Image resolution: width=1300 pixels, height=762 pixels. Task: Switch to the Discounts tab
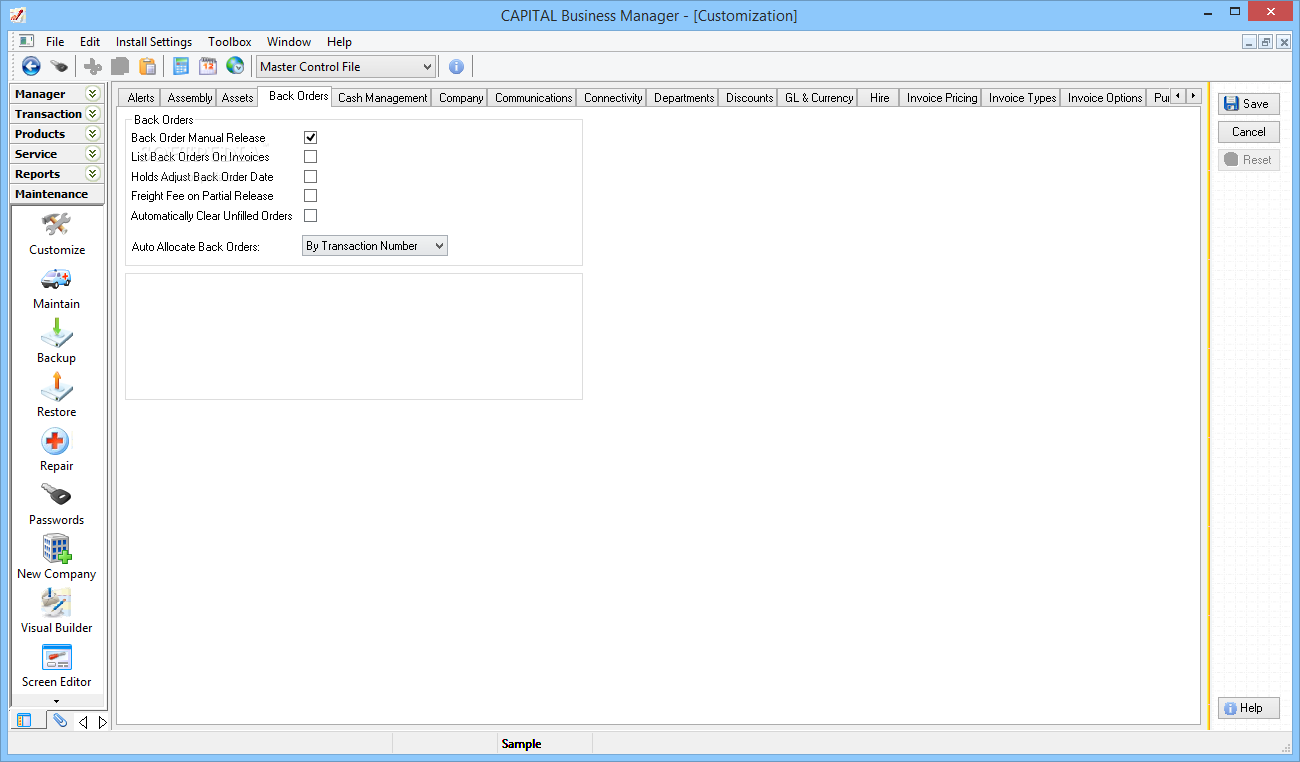coord(750,98)
